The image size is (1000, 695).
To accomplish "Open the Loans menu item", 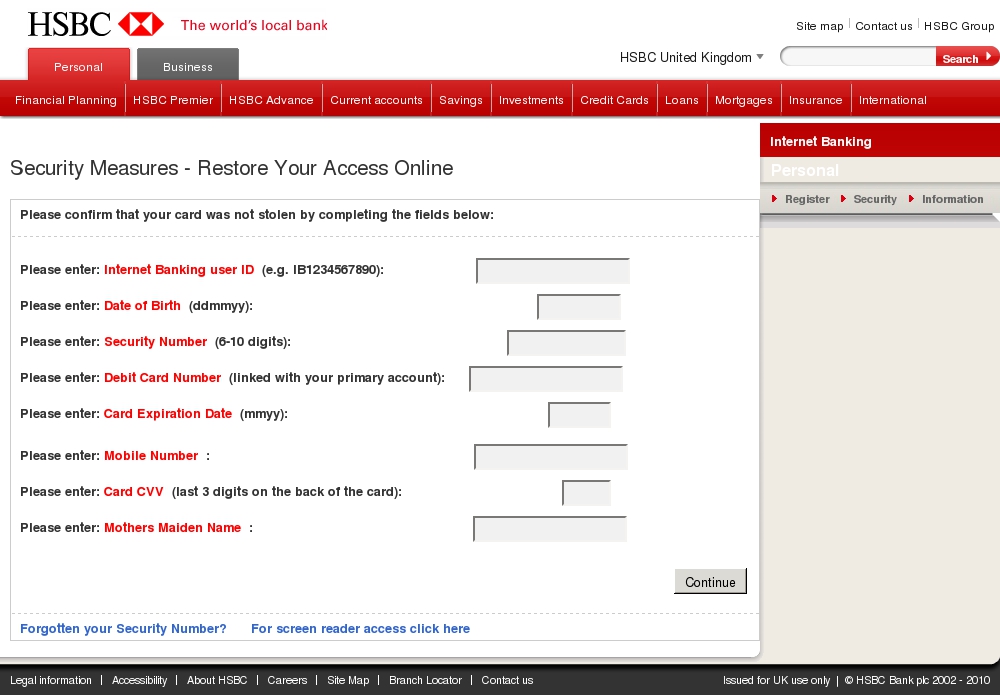I will click(682, 100).
